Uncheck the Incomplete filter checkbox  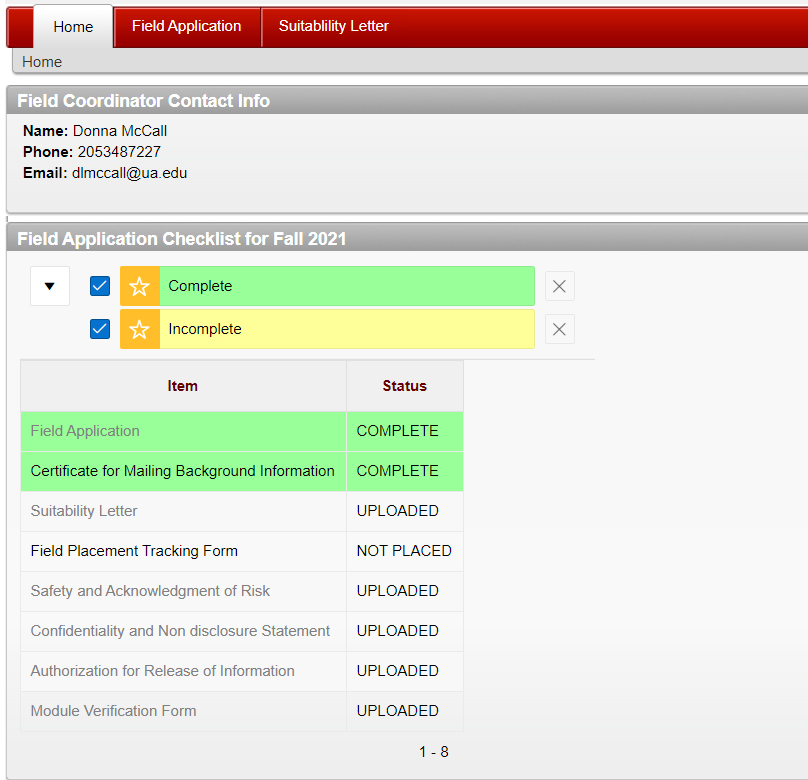100,330
